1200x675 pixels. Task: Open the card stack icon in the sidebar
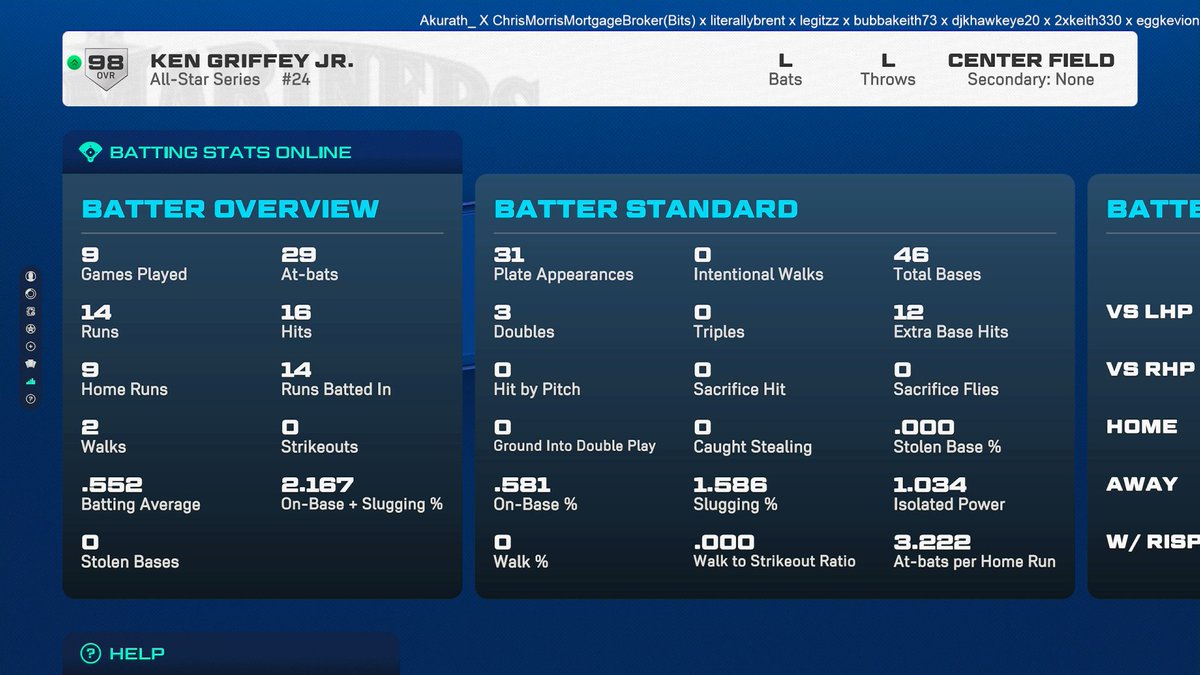[x=31, y=363]
